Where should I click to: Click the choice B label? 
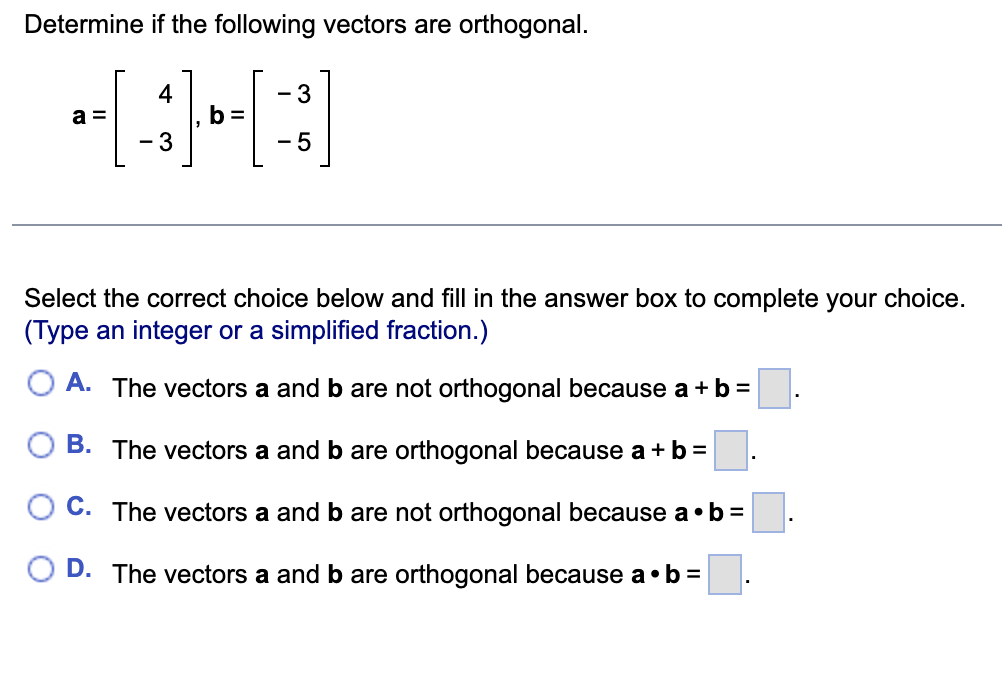(77, 443)
